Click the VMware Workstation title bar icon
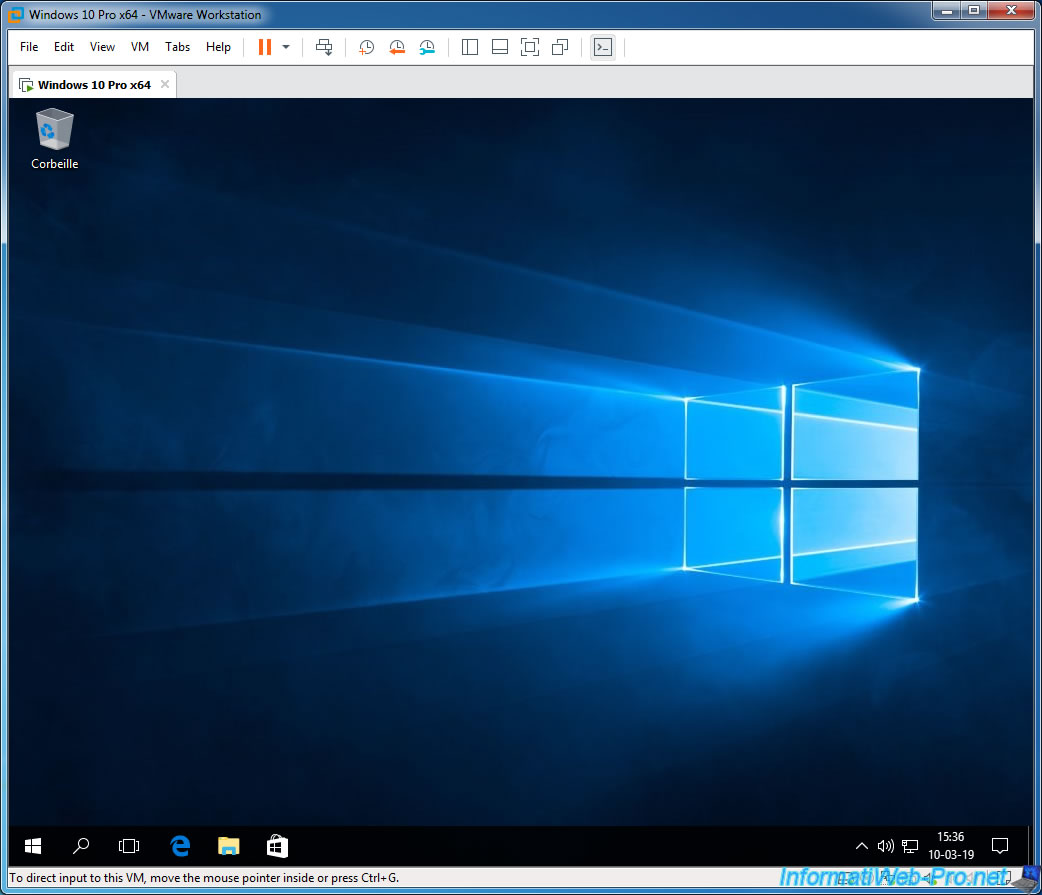 15,14
